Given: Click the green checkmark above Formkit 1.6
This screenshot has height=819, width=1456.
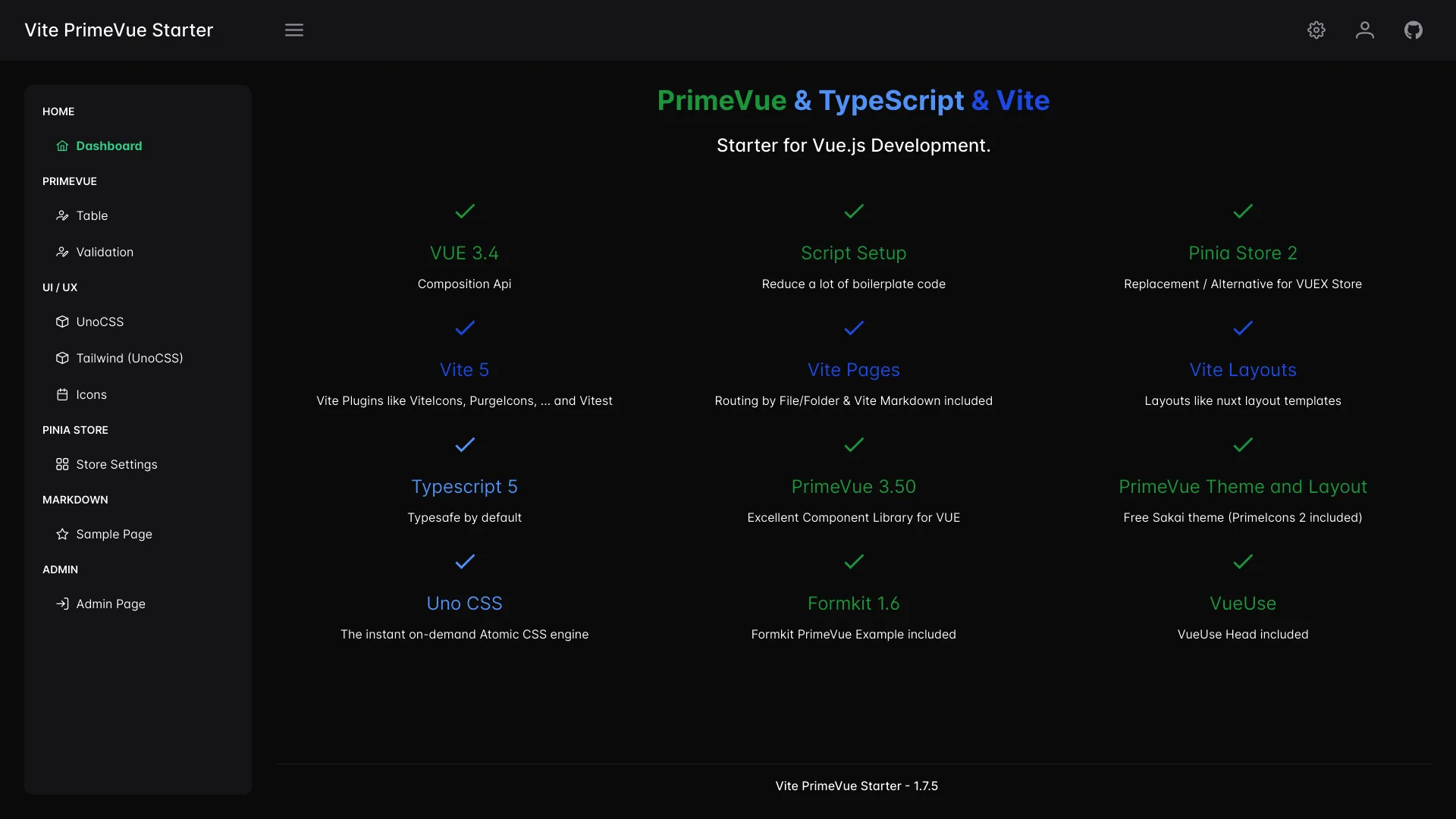Looking at the screenshot, I should pos(854,562).
